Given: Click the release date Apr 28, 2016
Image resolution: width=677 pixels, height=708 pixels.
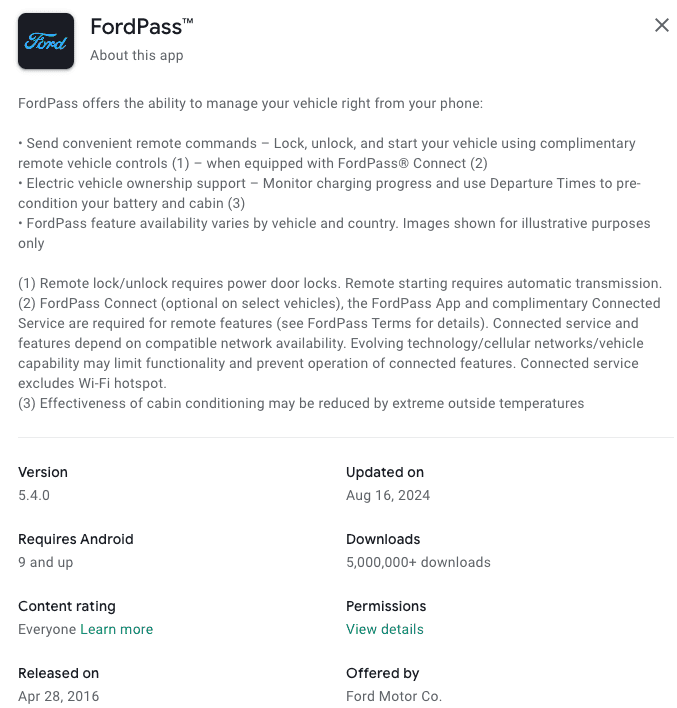Looking at the screenshot, I should pos(59,696).
